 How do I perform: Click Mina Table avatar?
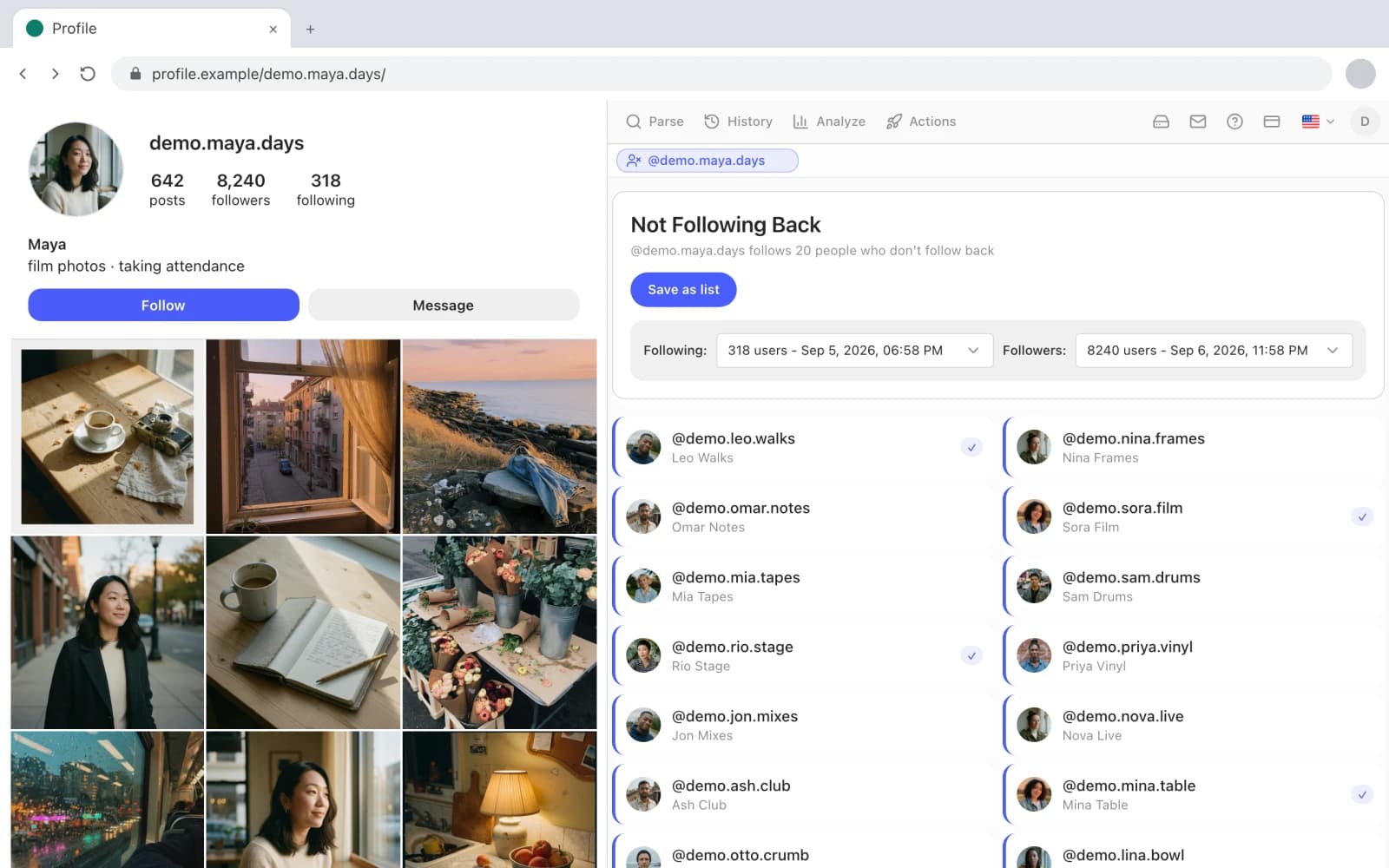pos(1034,795)
